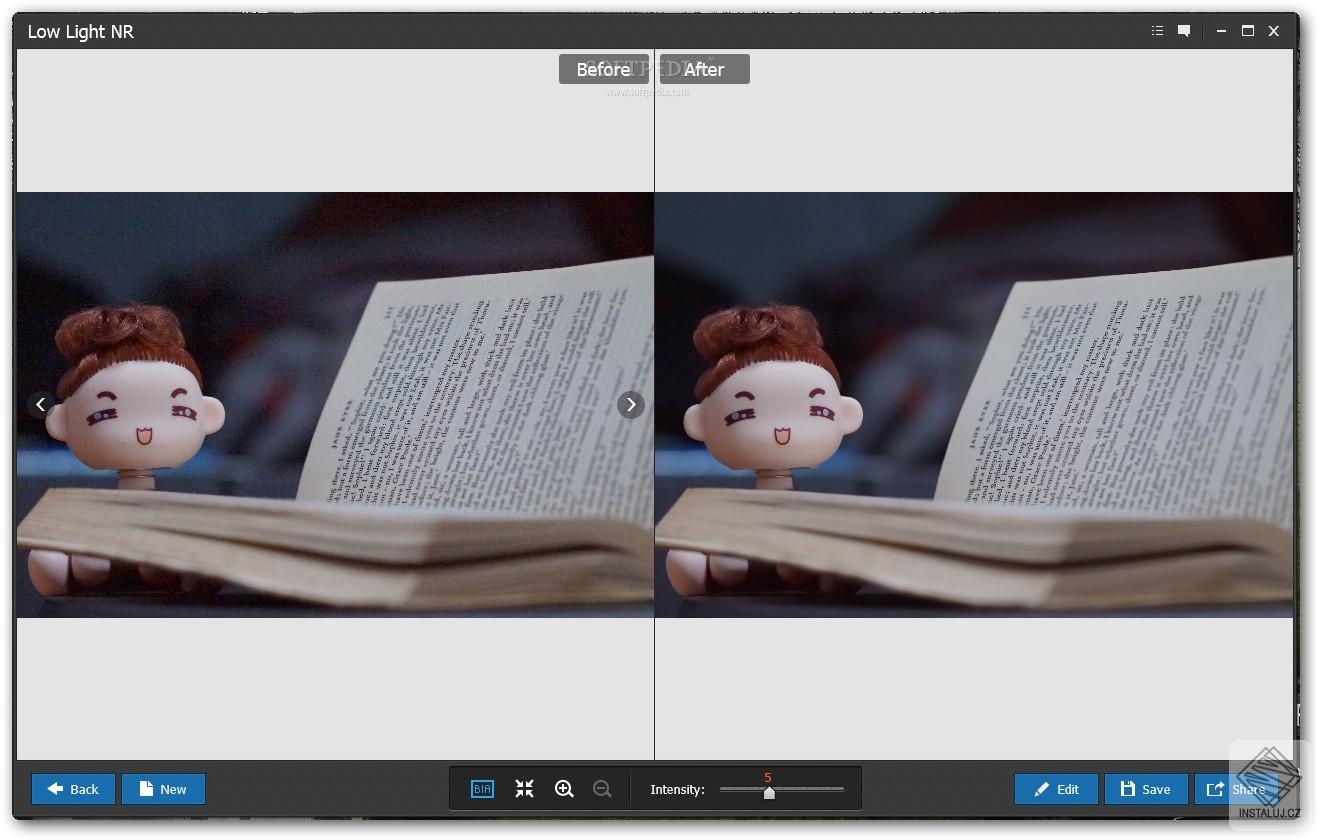This screenshot has height=840, width=1320.
Task: Maximize the Low Light NR window
Action: pos(1248,31)
